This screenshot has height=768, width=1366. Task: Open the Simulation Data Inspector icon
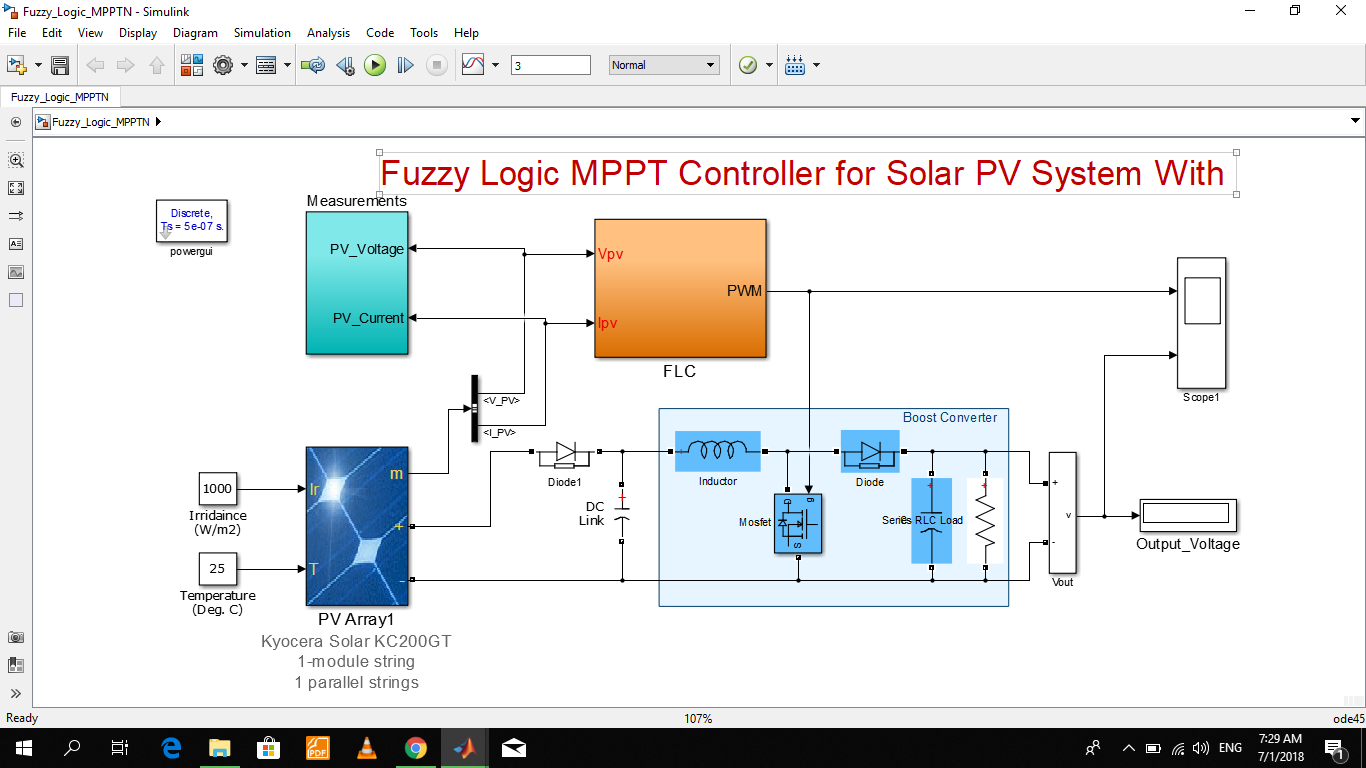[474, 65]
